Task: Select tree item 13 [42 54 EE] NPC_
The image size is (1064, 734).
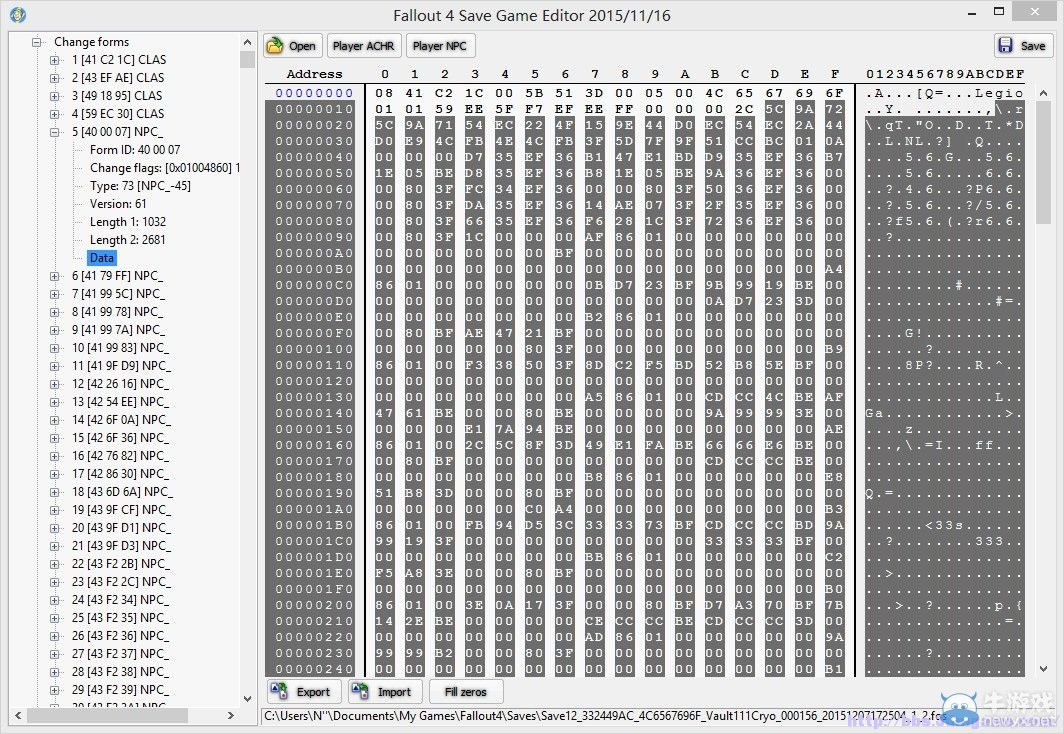Action: 121,402
